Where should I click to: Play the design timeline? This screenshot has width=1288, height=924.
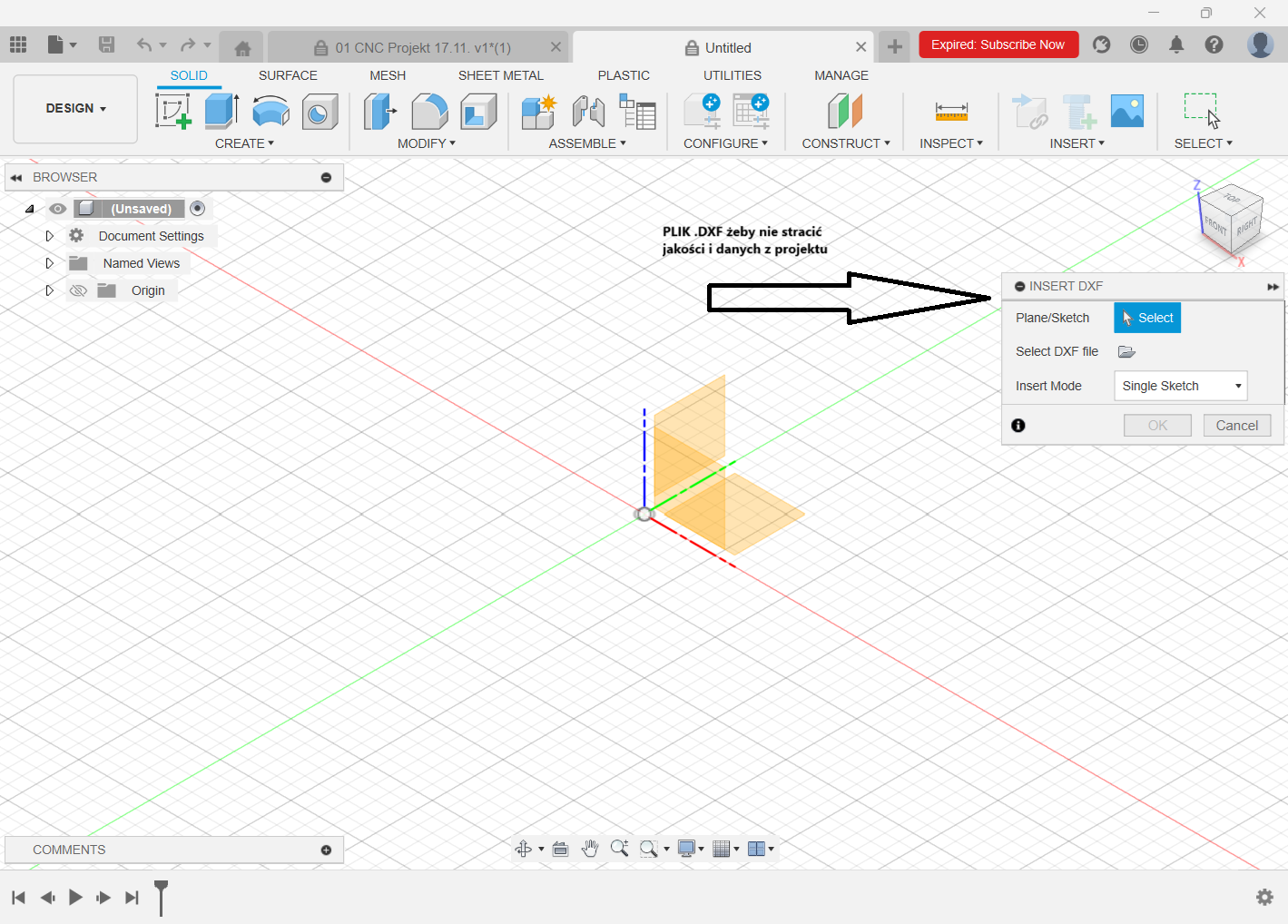(x=75, y=898)
